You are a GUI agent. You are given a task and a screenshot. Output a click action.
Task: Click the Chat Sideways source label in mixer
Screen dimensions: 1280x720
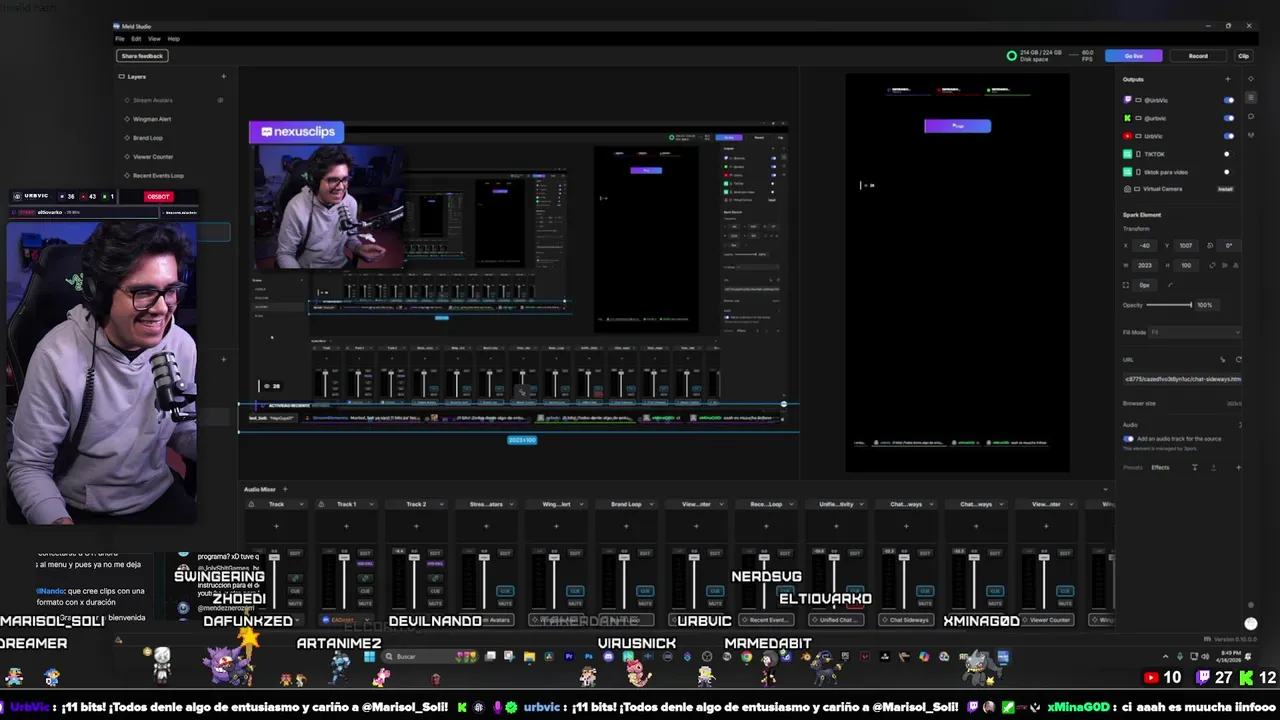tap(905, 620)
